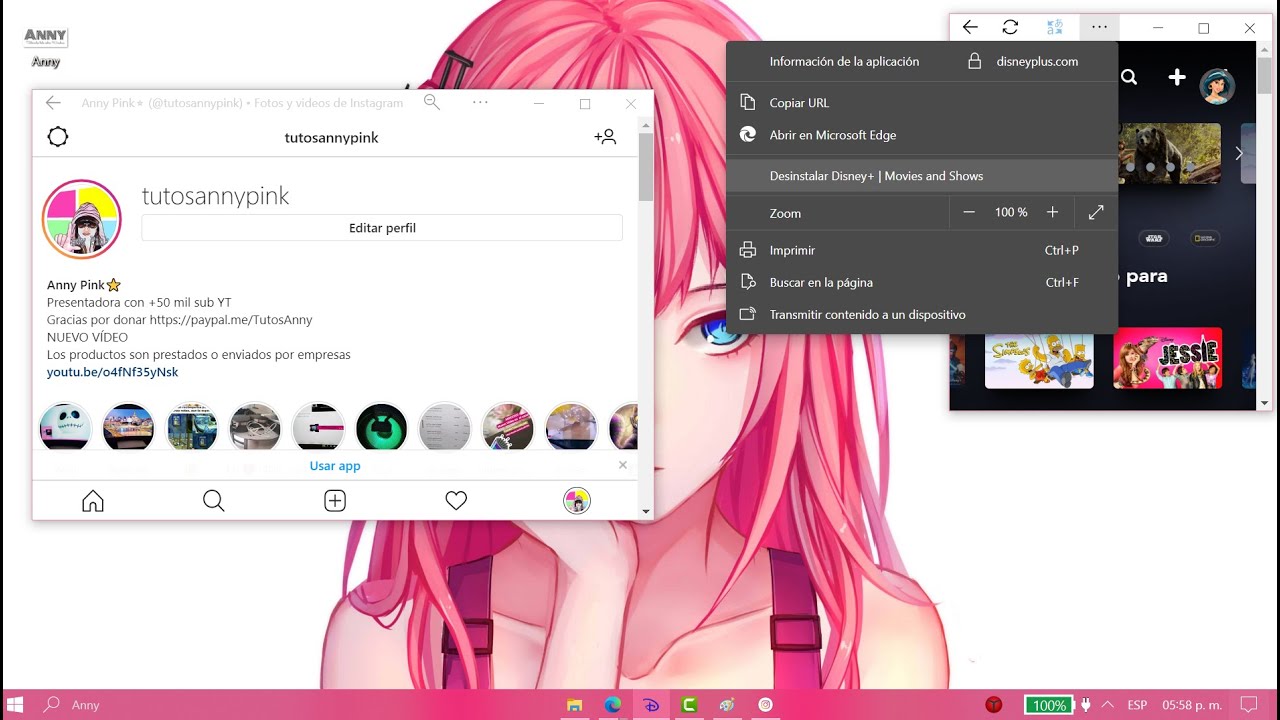Create new Instagram post plus icon
The height and width of the screenshot is (720, 1280).
(x=335, y=501)
